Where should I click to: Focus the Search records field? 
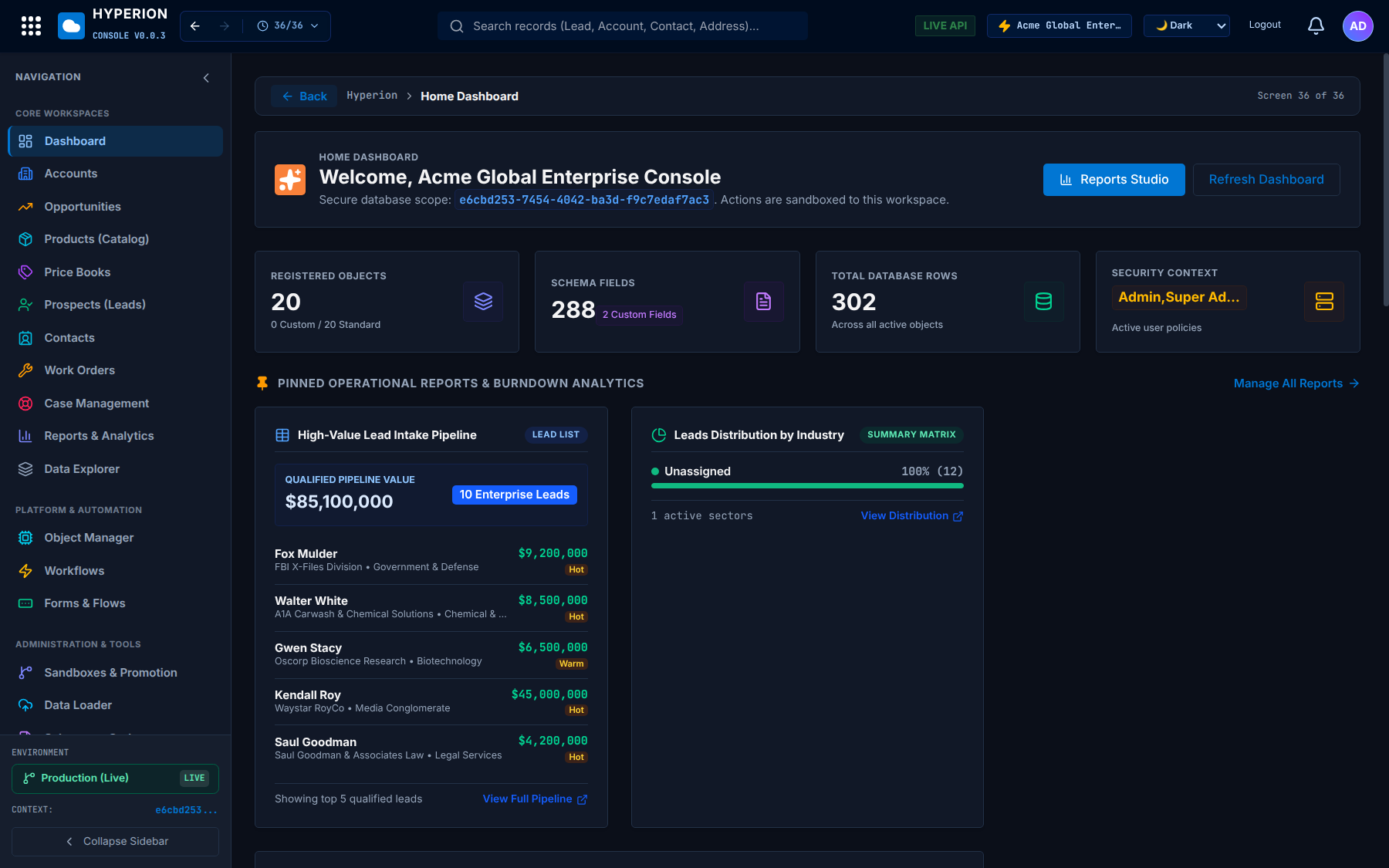pyautogui.click(x=623, y=26)
